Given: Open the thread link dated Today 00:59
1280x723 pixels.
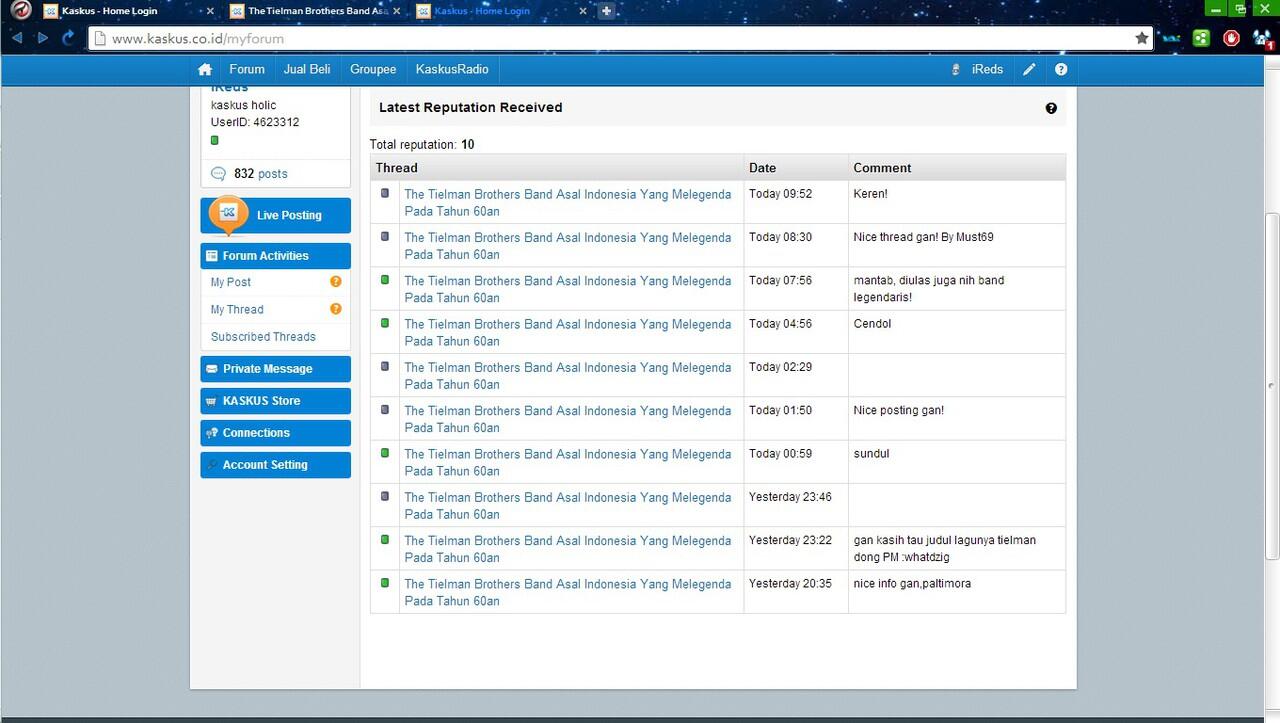Looking at the screenshot, I should click(x=567, y=462).
